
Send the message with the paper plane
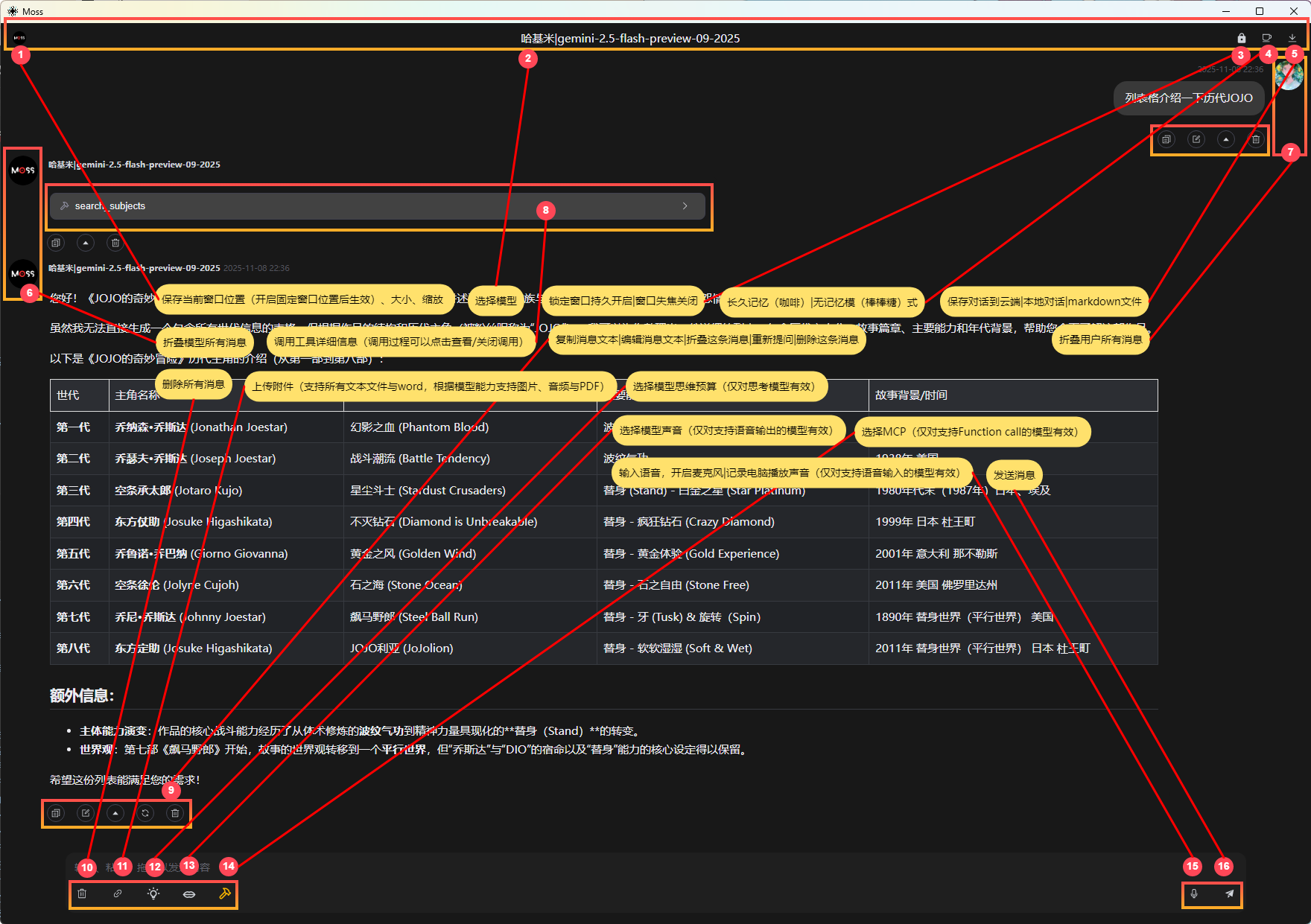coord(1230,893)
